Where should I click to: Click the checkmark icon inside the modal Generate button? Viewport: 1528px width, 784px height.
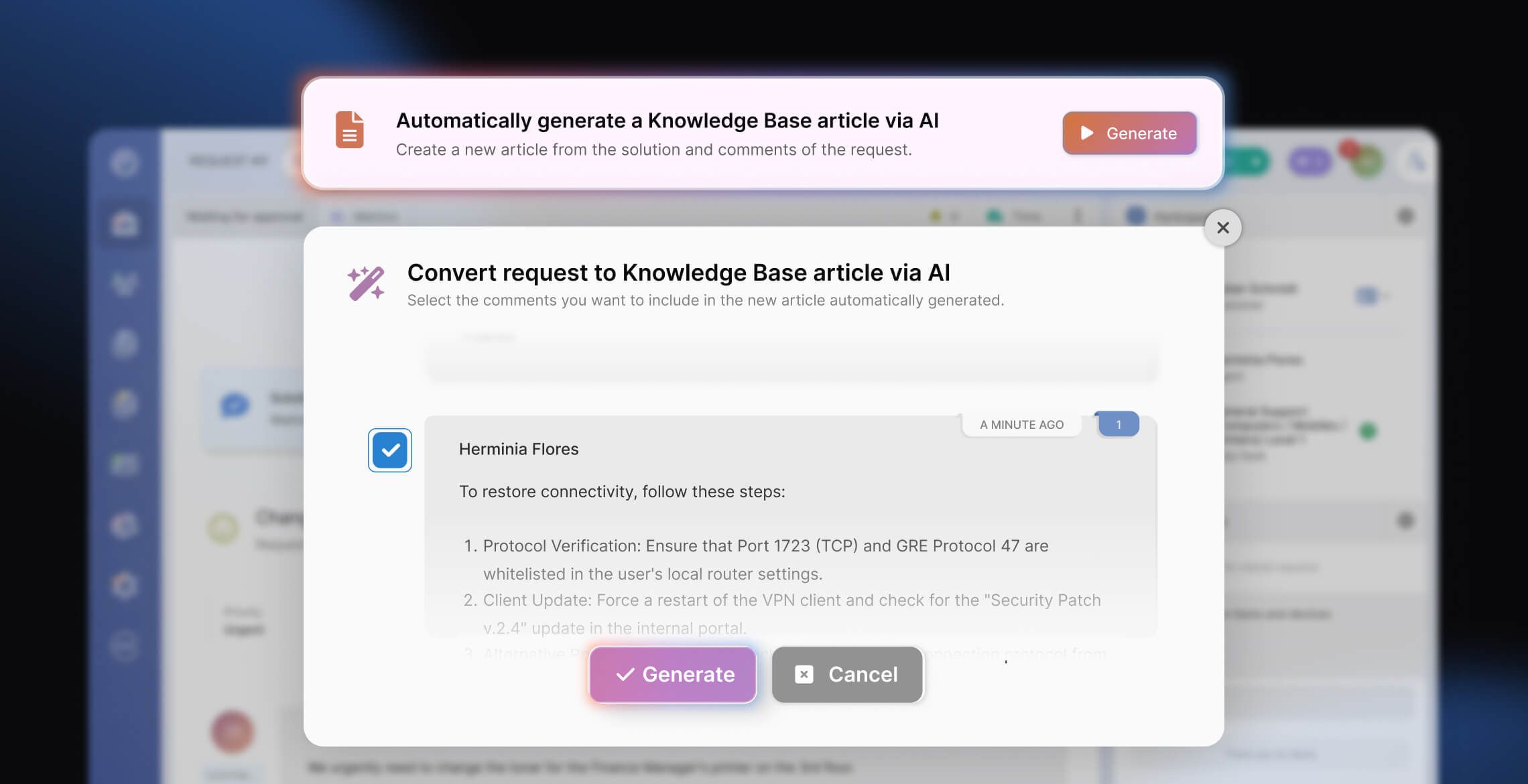[625, 675]
